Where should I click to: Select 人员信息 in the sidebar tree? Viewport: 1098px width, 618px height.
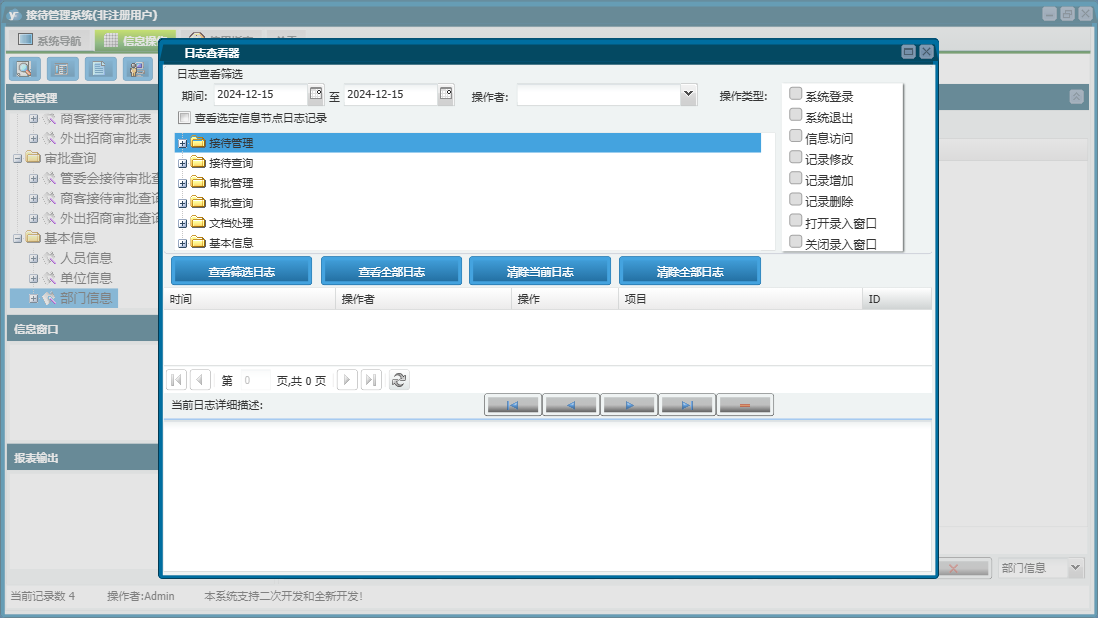point(85,258)
